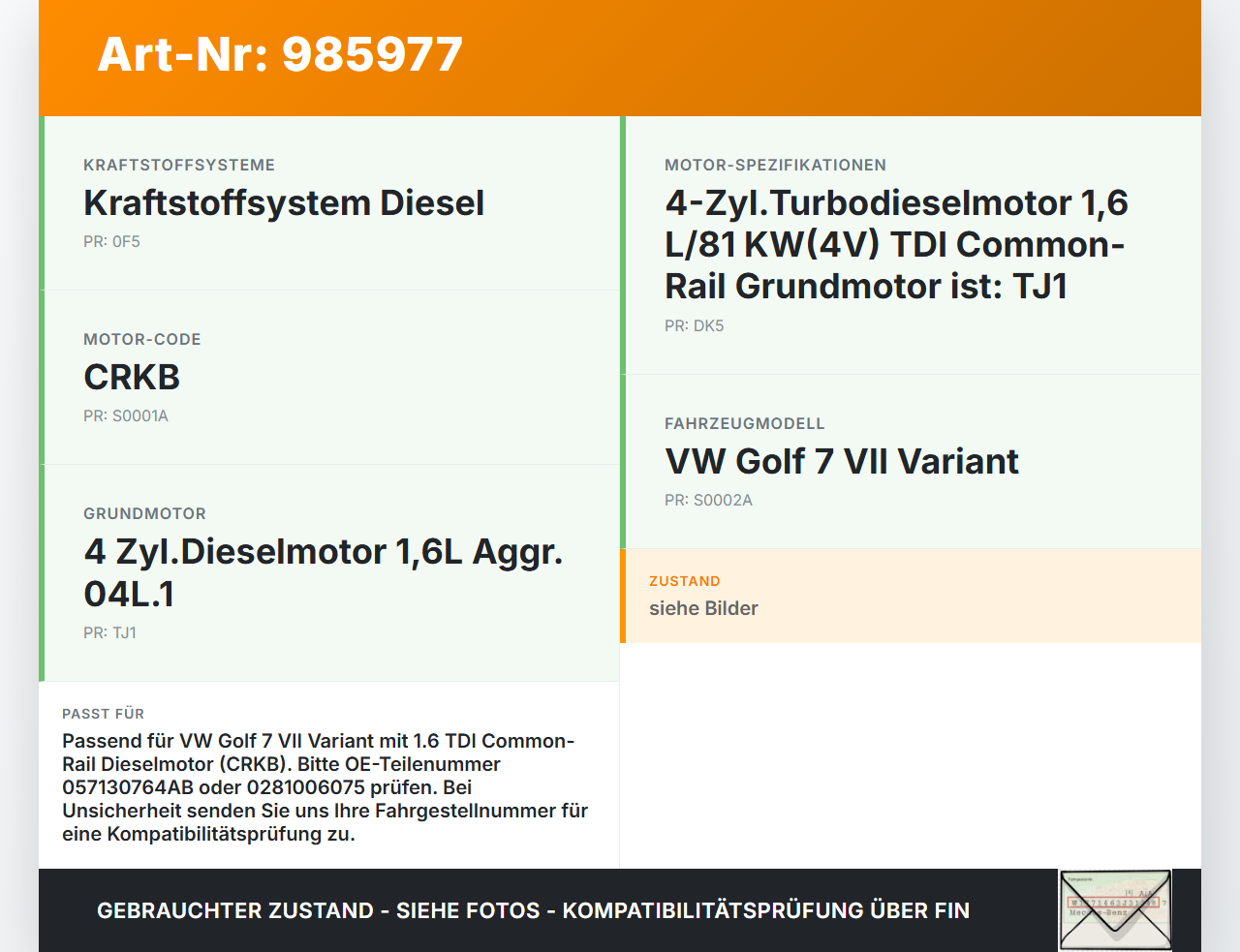The height and width of the screenshot is (952, 1240).
Task: Click the MOTOR-SPEZIFIKATIONEN category label
Action: tap(775, 166)
